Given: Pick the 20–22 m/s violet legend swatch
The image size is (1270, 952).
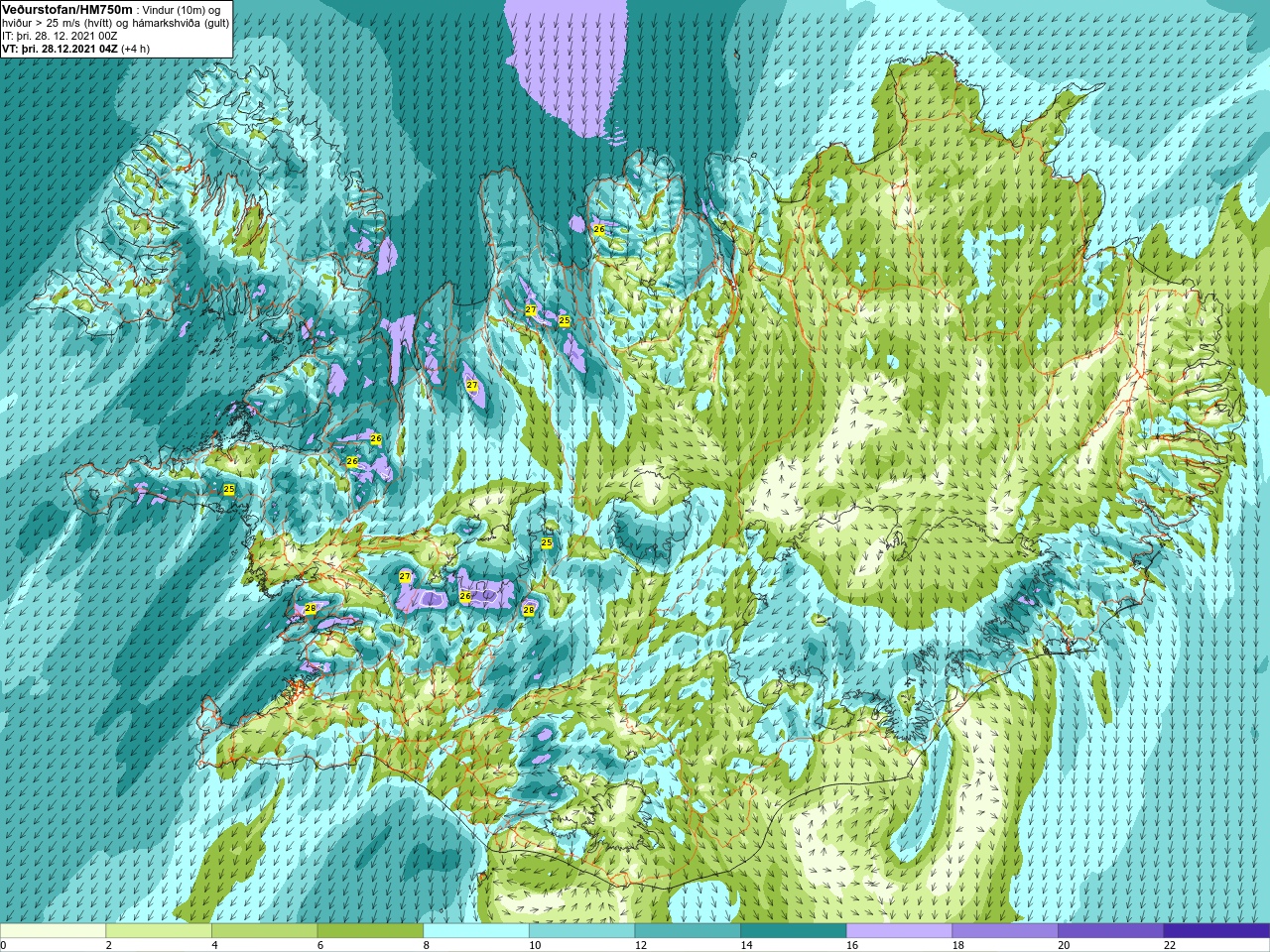Looking at the screenshot, I should tap(1110, 930).
